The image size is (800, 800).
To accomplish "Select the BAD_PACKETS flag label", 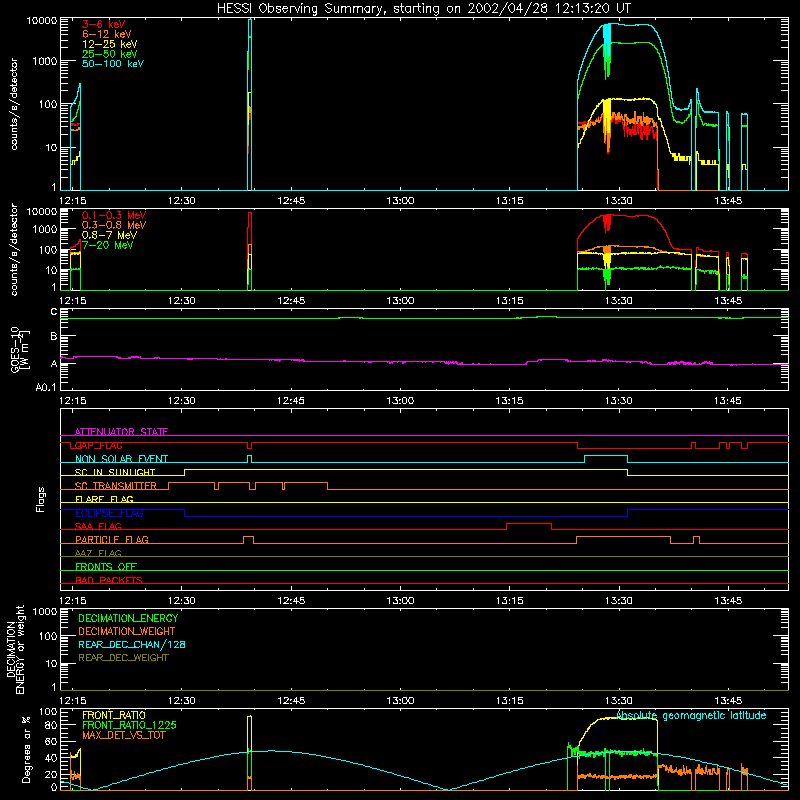I will point(109,580).
